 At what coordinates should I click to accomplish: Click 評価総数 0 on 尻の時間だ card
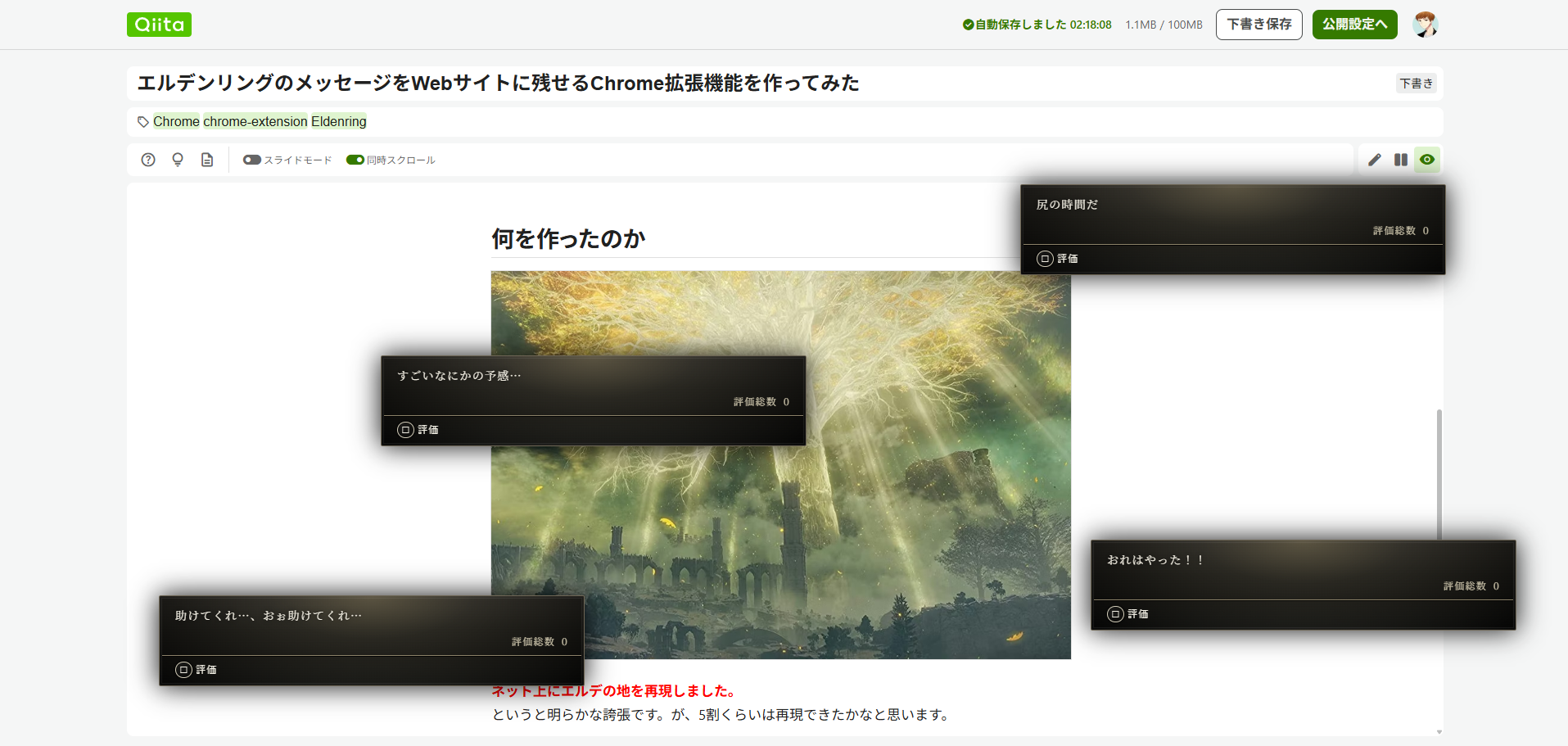tap(1401, 231)
